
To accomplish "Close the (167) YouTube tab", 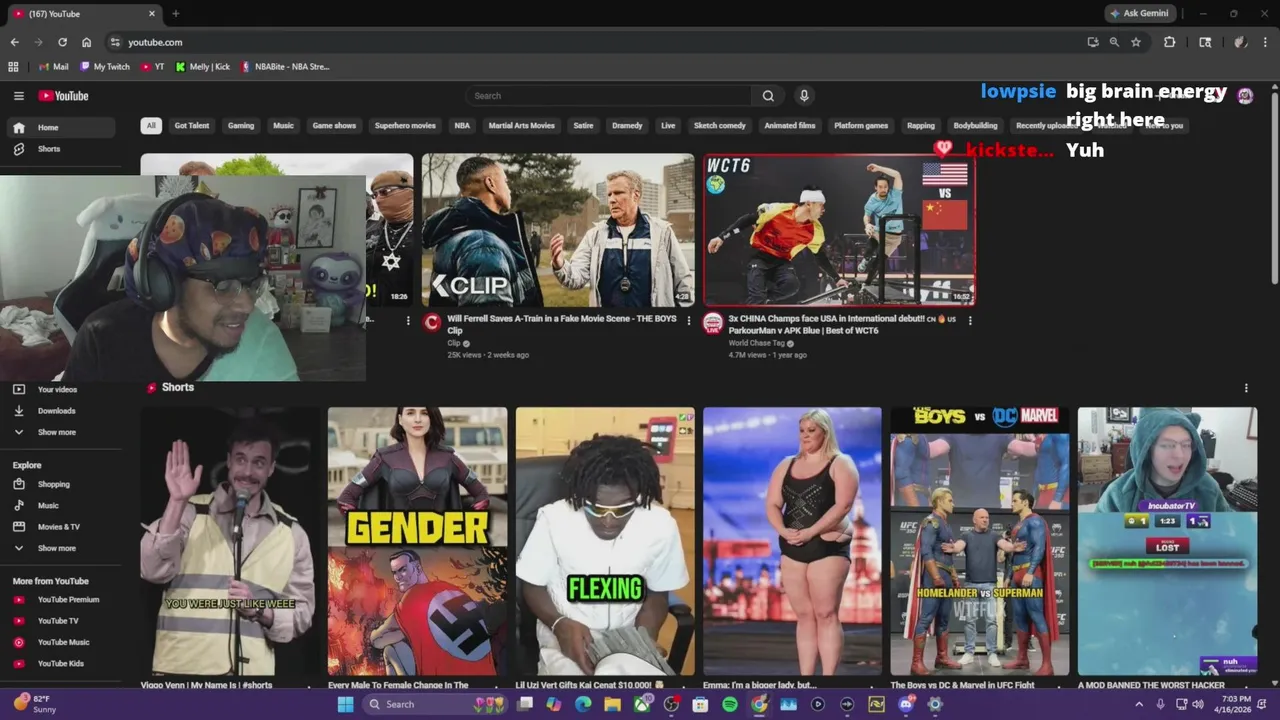I will coord(152,14).
